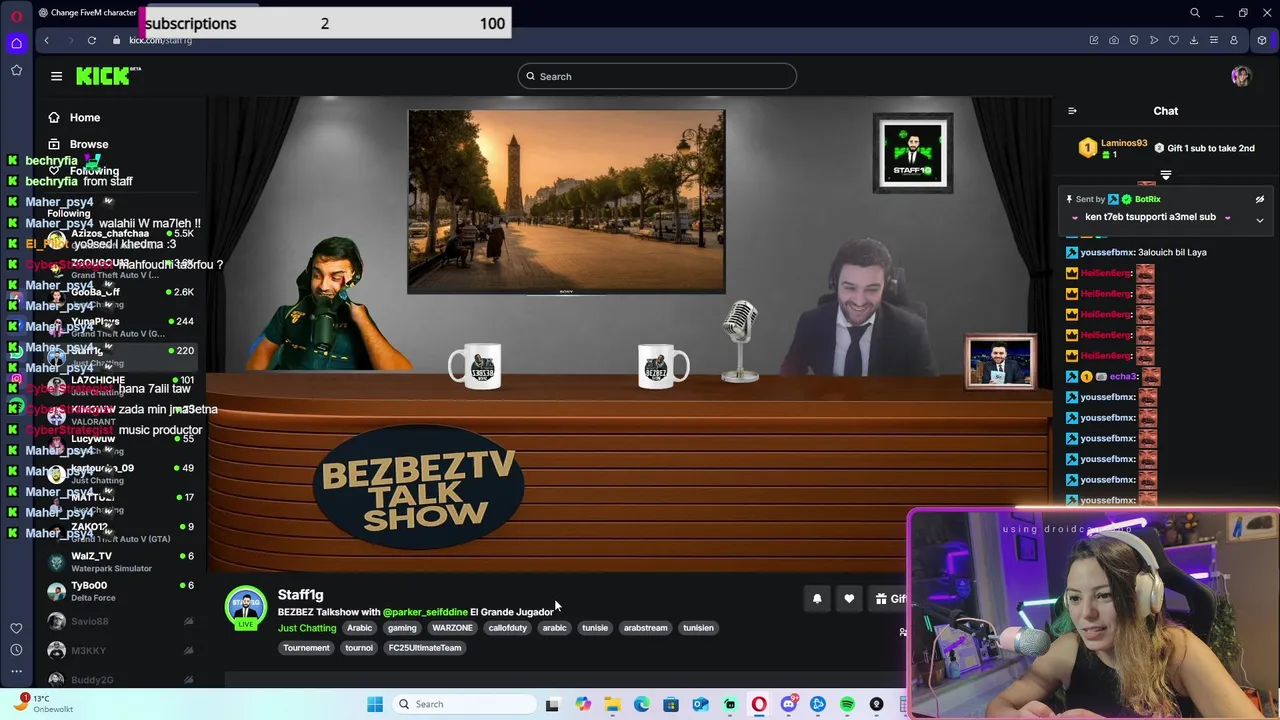This screenshot has width=1280, height=720.
Task: Click the weather widget in taskbar
Action: pos(45,704)
